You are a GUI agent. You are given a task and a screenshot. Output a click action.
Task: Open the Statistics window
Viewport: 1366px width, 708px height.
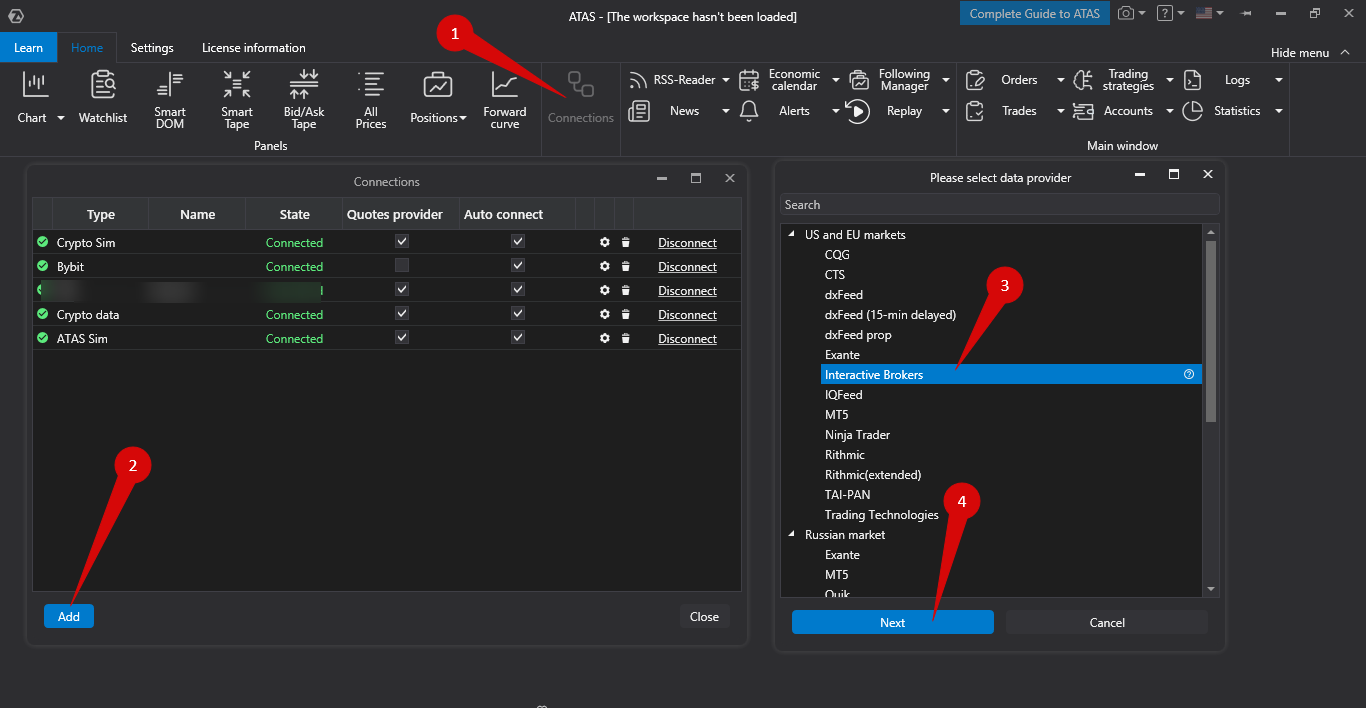[1224, 111]
